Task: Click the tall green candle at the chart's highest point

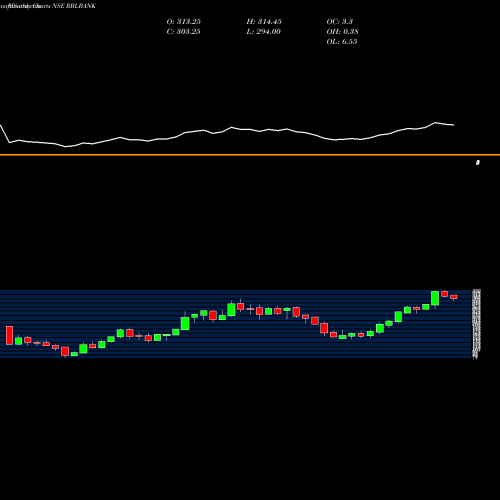Action: (x=435, y=298)
